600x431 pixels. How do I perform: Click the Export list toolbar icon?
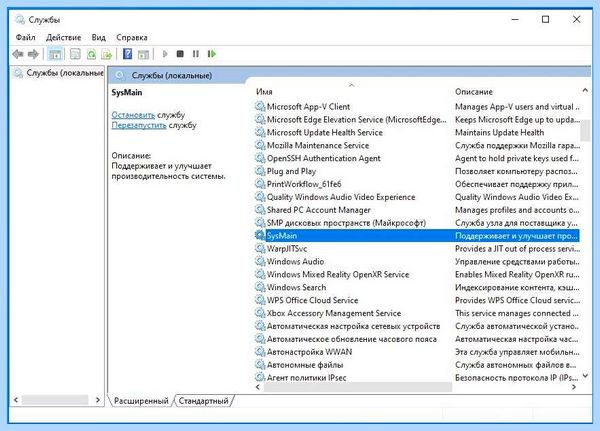point(106,54)
